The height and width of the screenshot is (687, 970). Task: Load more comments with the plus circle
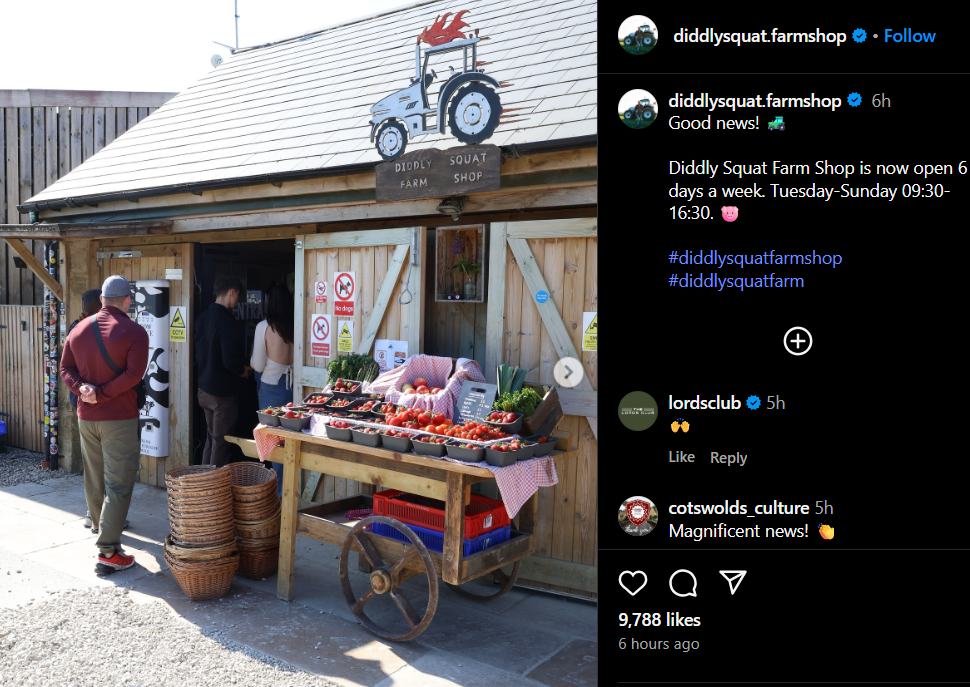[x=797, y=341]
